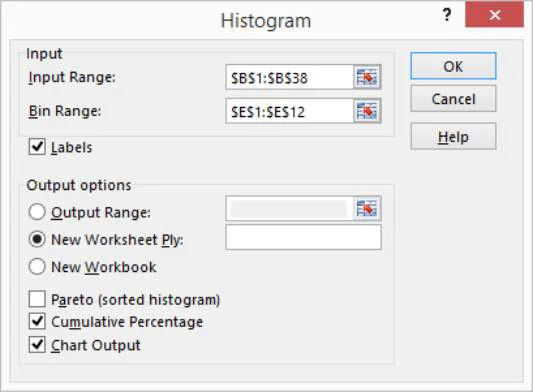This screenshot has width=533, height=392.
Task: Click the Input Range collapse dialog icon
Action: [367, 77]
